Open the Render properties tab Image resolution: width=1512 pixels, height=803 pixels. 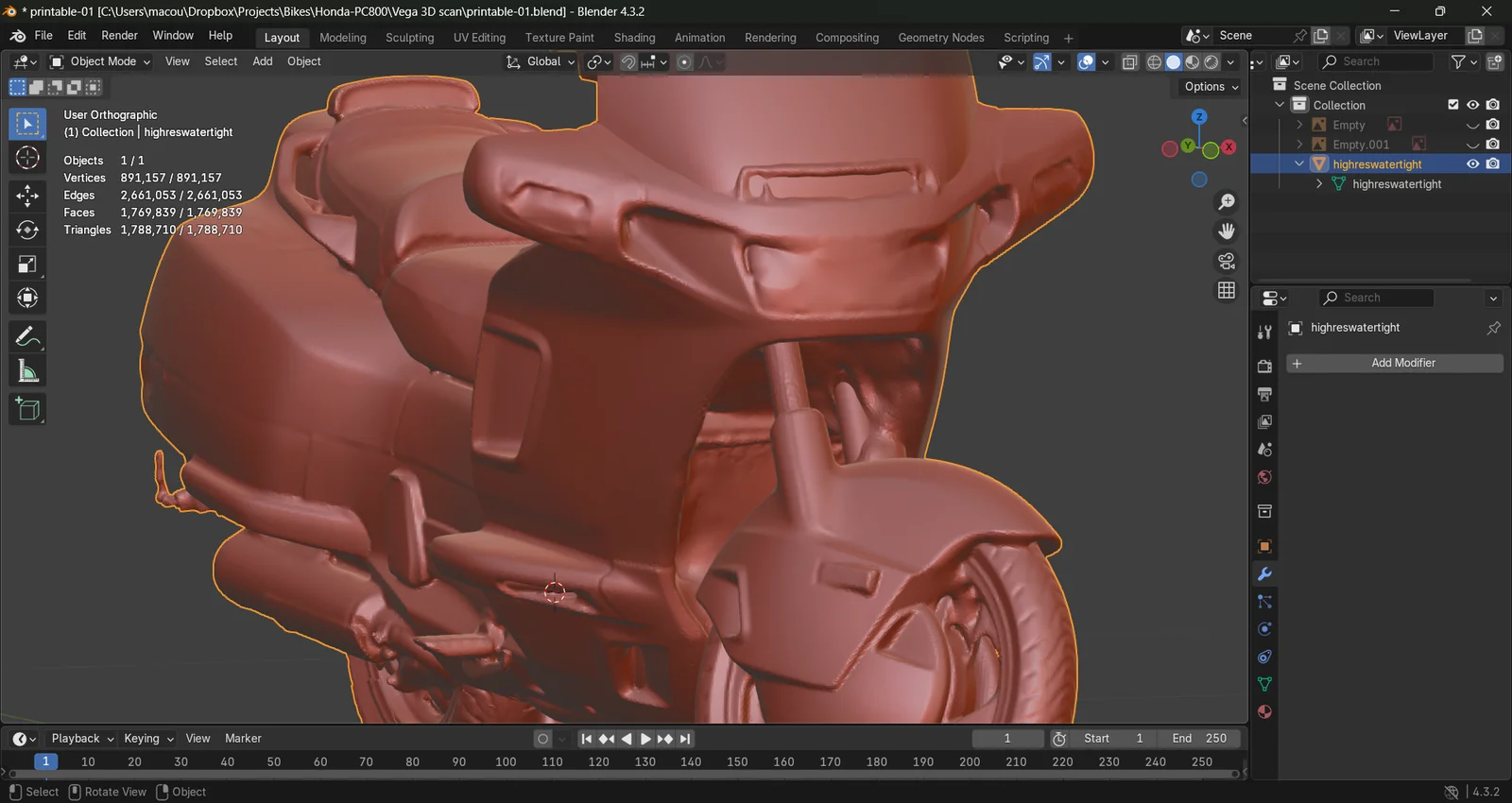pos(1264,366)
